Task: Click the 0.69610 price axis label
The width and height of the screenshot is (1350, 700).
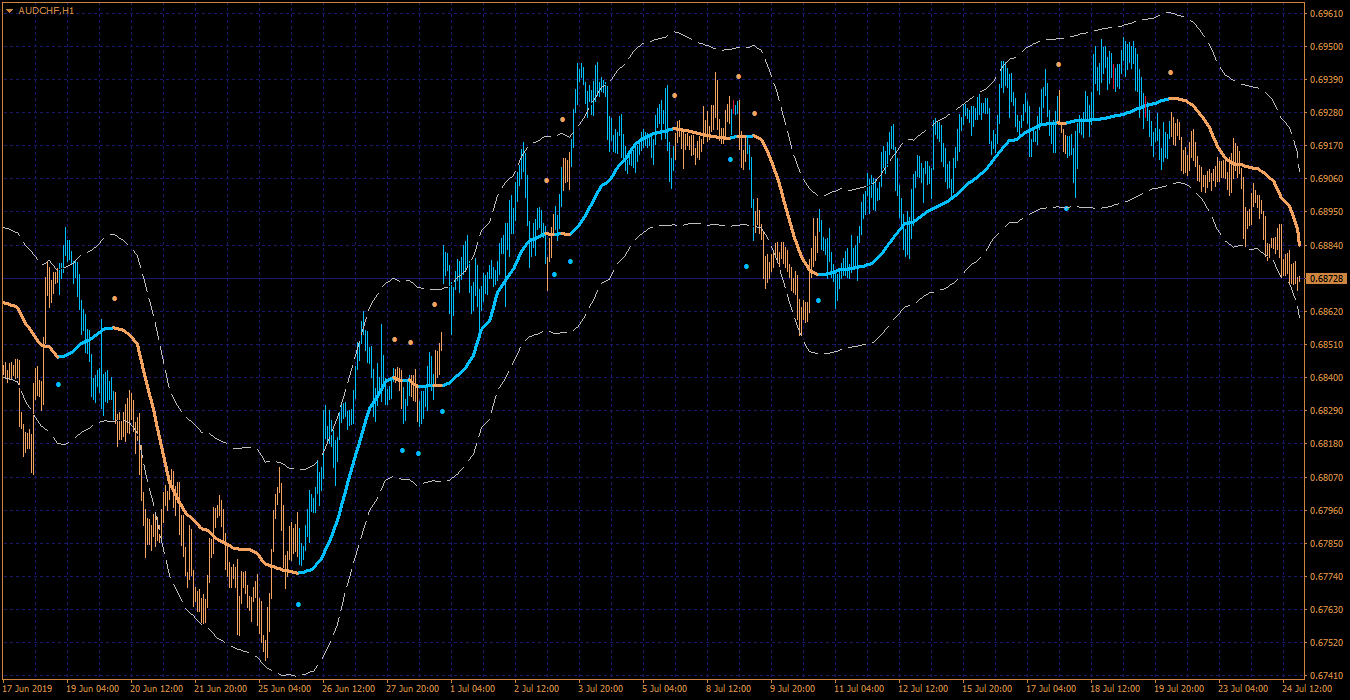Action: [1325, 14]
